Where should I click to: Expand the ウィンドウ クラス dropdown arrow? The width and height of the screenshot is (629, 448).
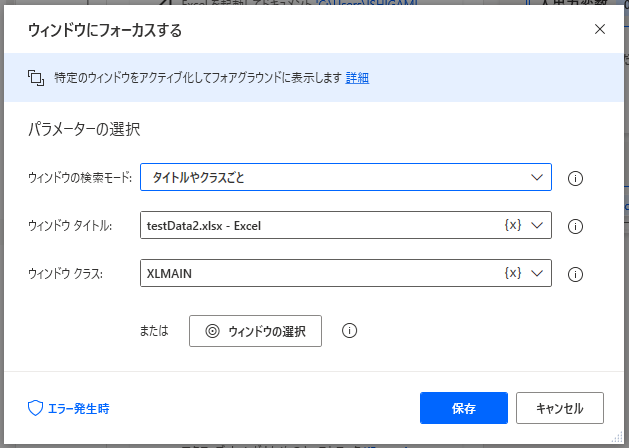pos(538,272)
